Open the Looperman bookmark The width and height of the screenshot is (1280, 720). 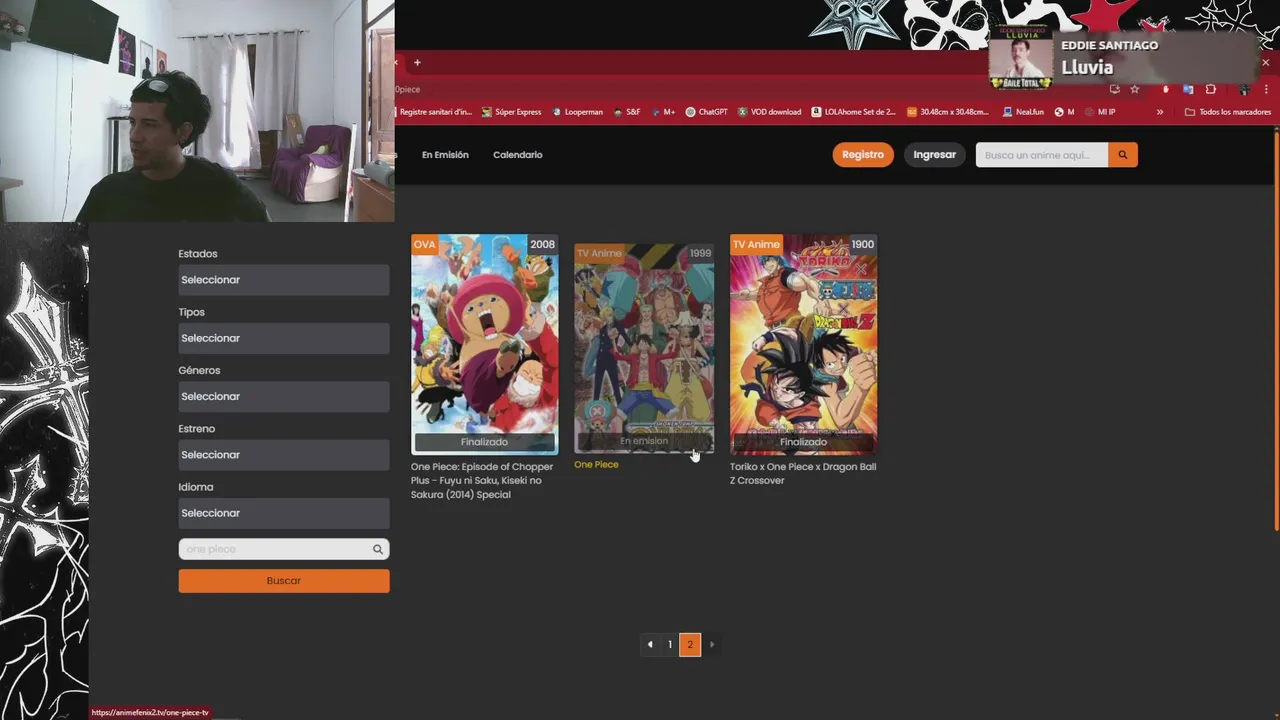click(577, 112)
